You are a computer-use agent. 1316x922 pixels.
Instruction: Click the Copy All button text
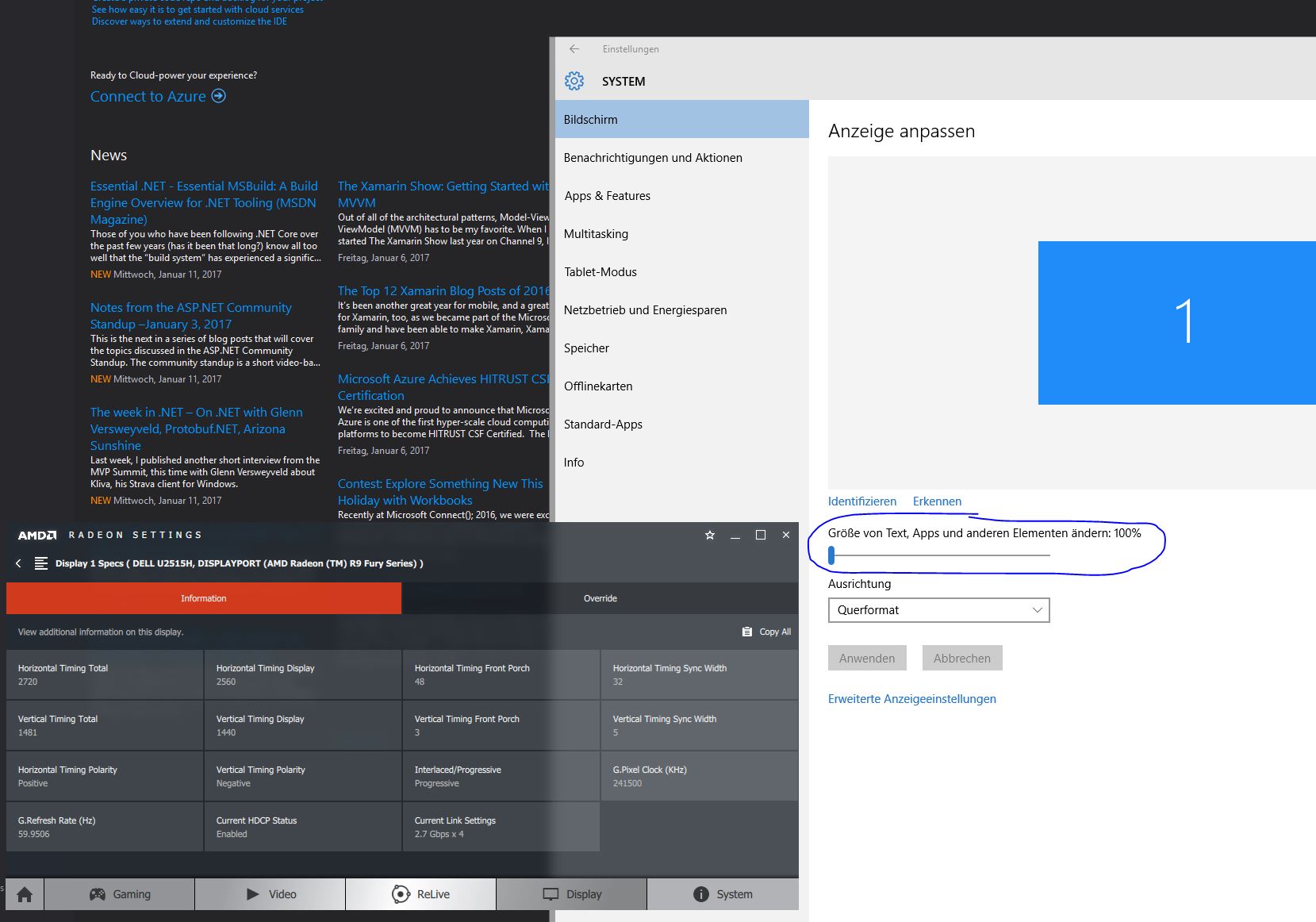tap(775, 632)
